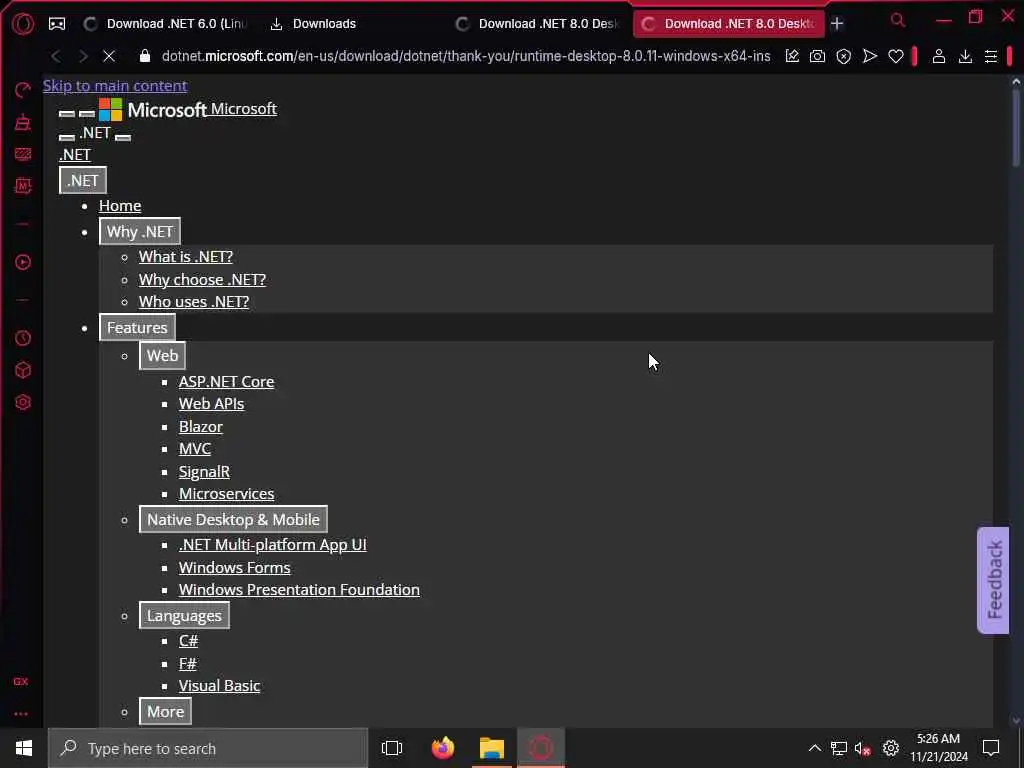Open the Blazor link

coord(201,427)
